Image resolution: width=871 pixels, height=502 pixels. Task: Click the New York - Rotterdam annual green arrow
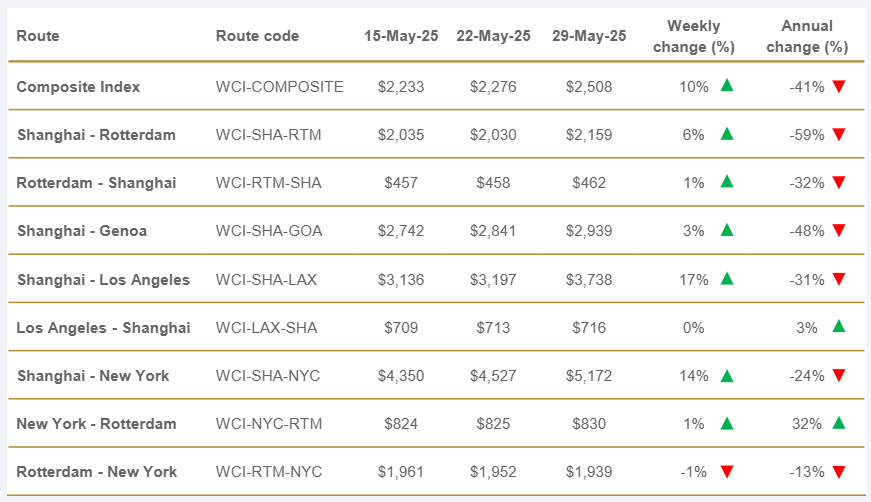tap(839, 423)
